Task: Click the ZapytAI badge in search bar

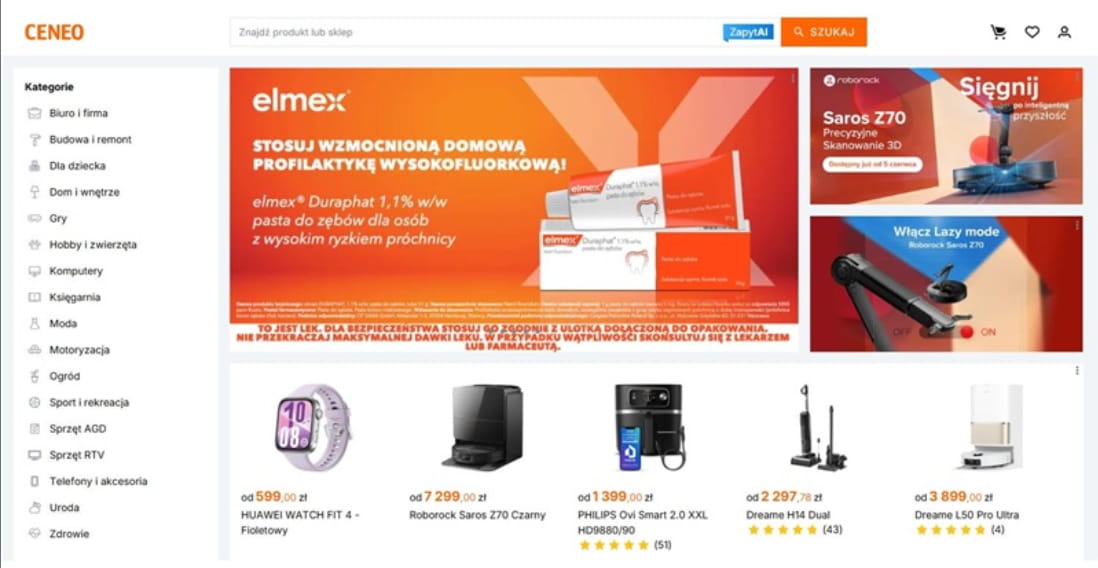Action: tap(749, 32)
